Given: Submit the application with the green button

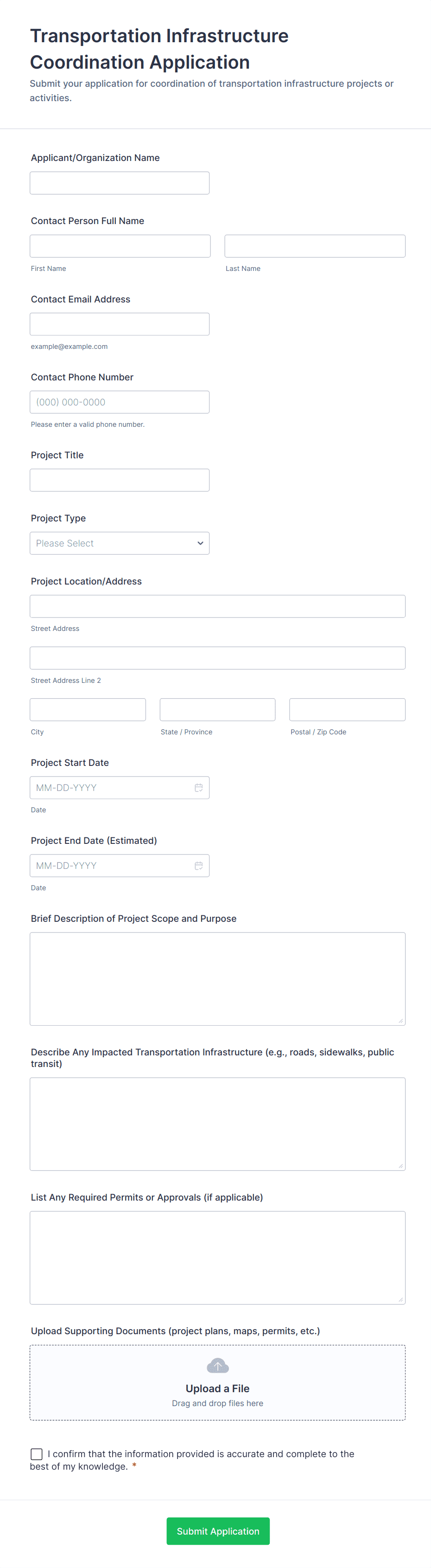Looking at the screenshot, I should coord(218,1531).
